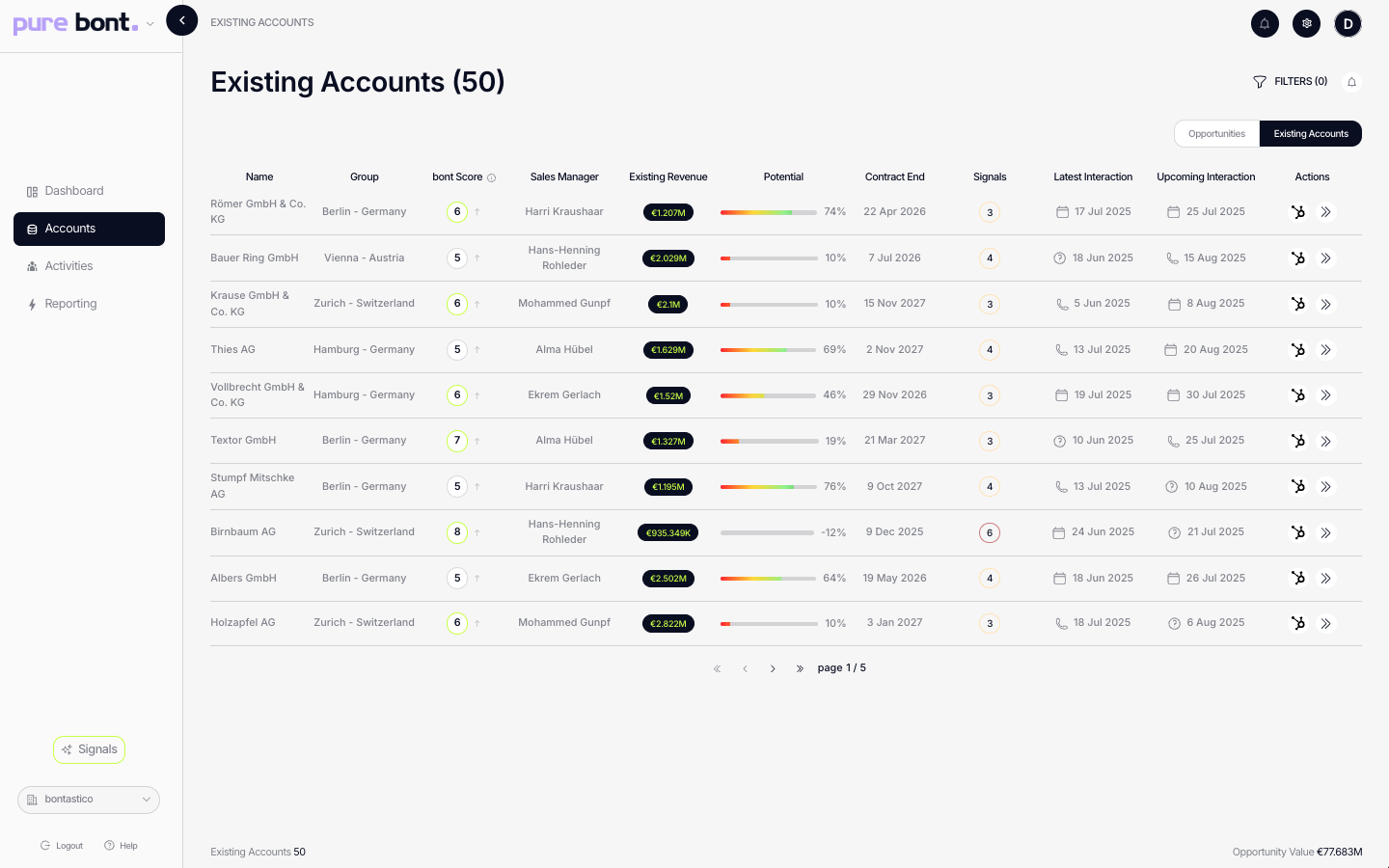Click the HubSpot icon for Römer GmbH row

point(1298,212)
